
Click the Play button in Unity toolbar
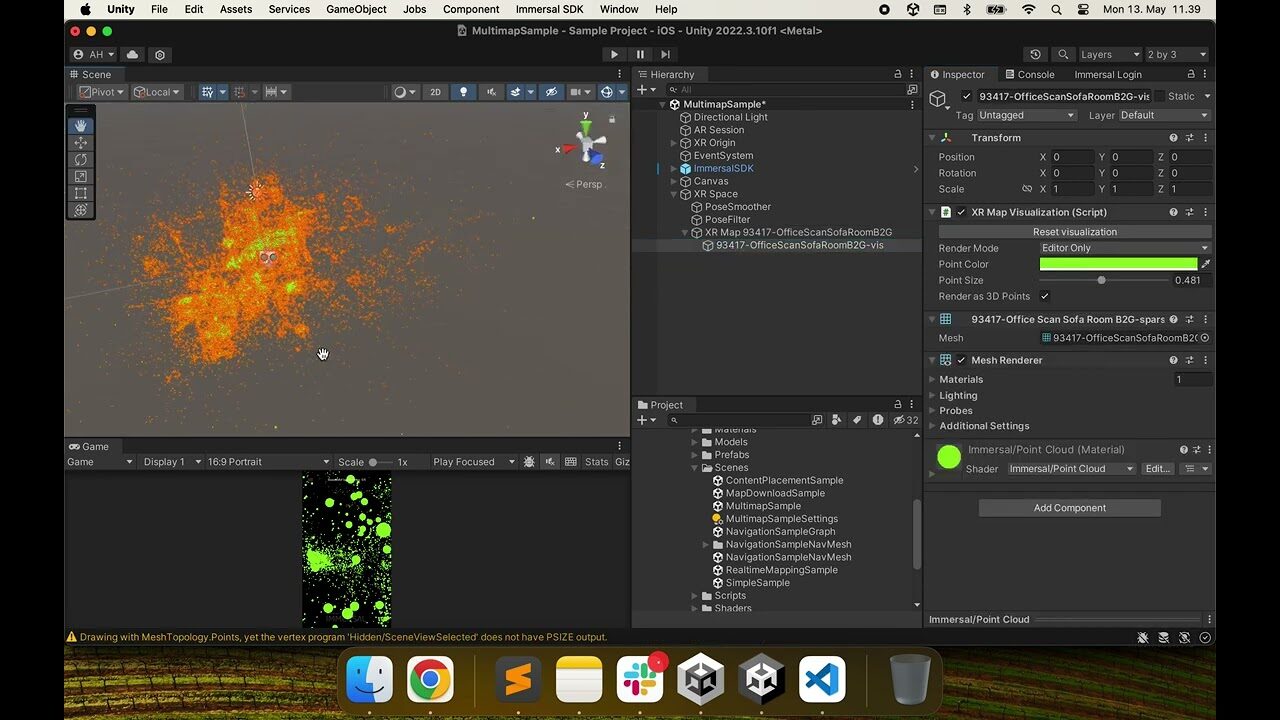tap(614, 55)
